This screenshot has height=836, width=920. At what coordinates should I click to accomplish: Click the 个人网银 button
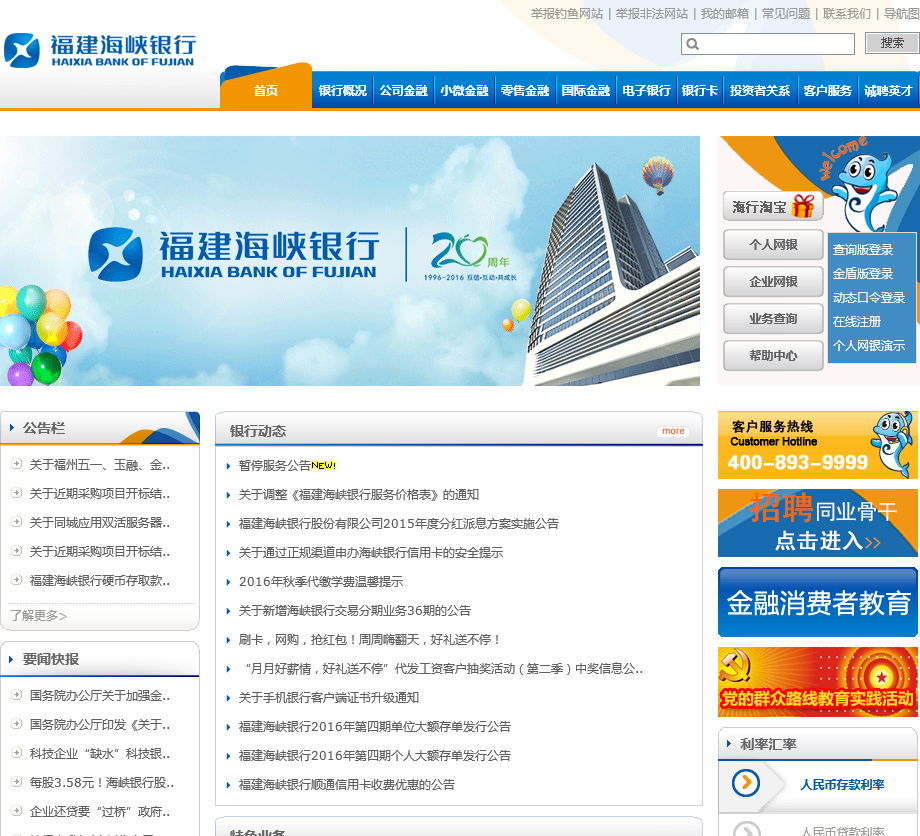click(773, 245)
